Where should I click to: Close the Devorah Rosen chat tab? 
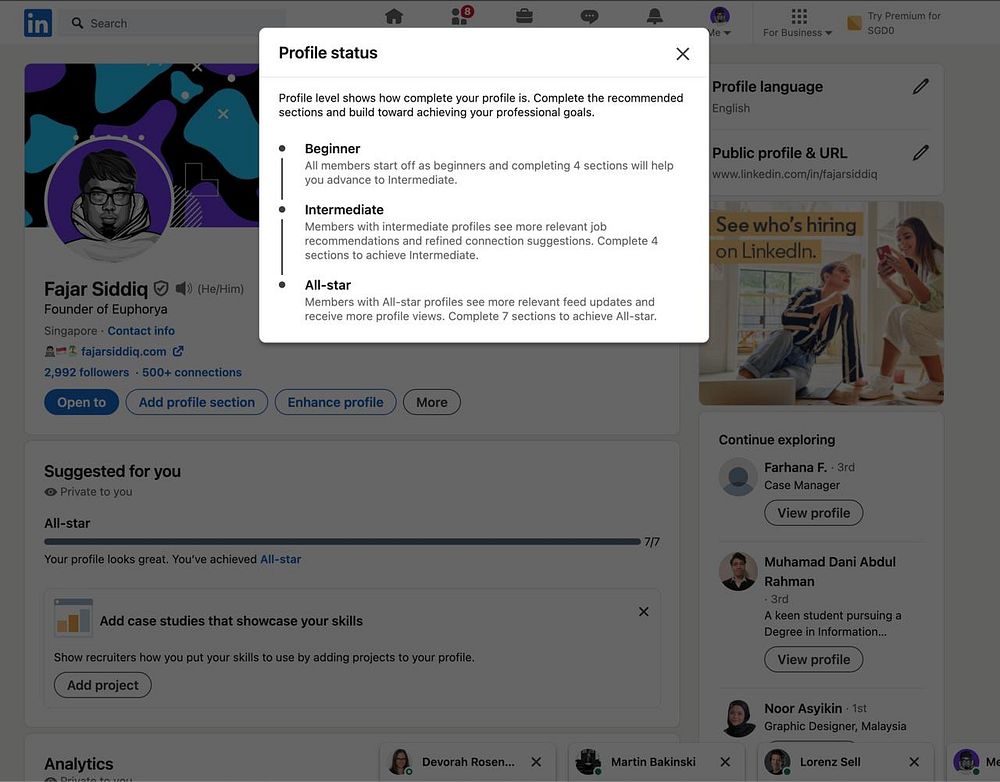tap(536, 762)
